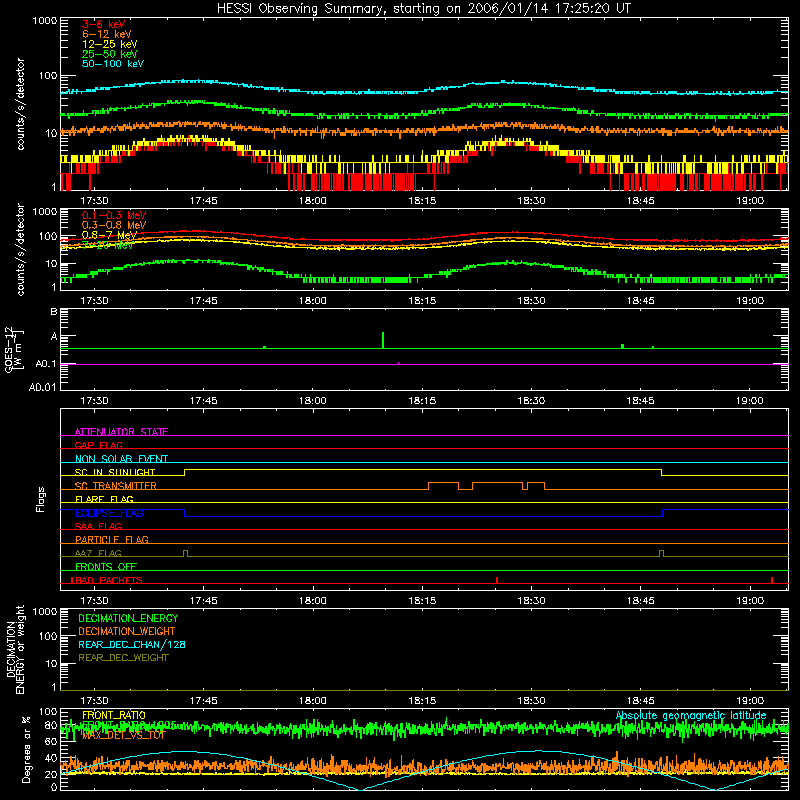Screen dimensions: 800x800
Task: Click the 0.3-0.8 MeV legend label
Action: point(114,225)
